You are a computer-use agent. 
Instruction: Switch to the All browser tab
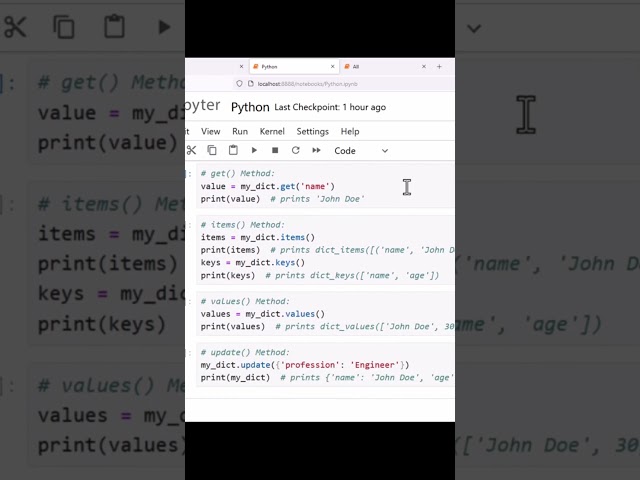coord(385,67)
